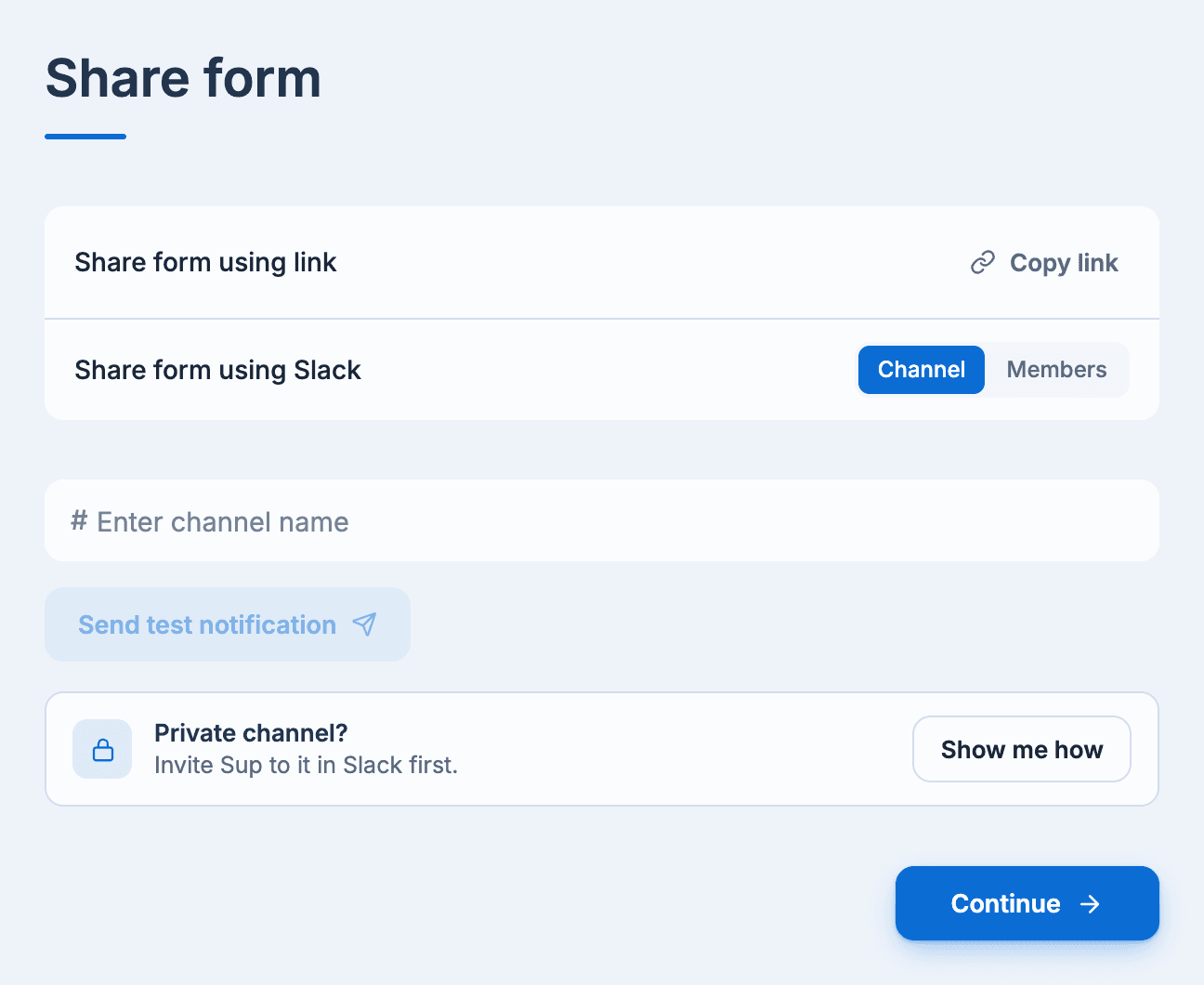The height and width of the screenshot is (985, 1204).
Task: Click the paper plane icon
Action: (x=365, y=624)
